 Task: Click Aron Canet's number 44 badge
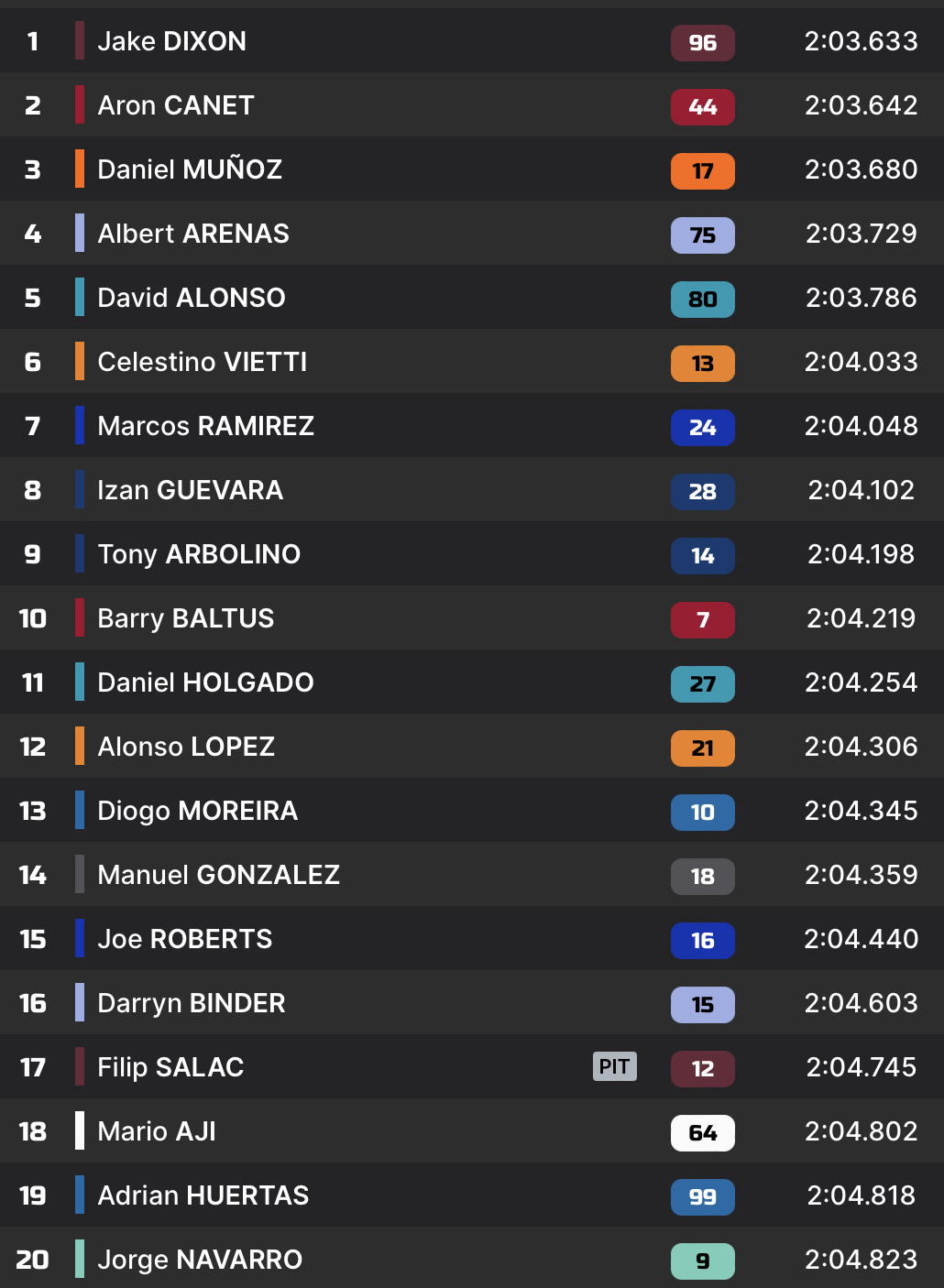coord(702,107)
